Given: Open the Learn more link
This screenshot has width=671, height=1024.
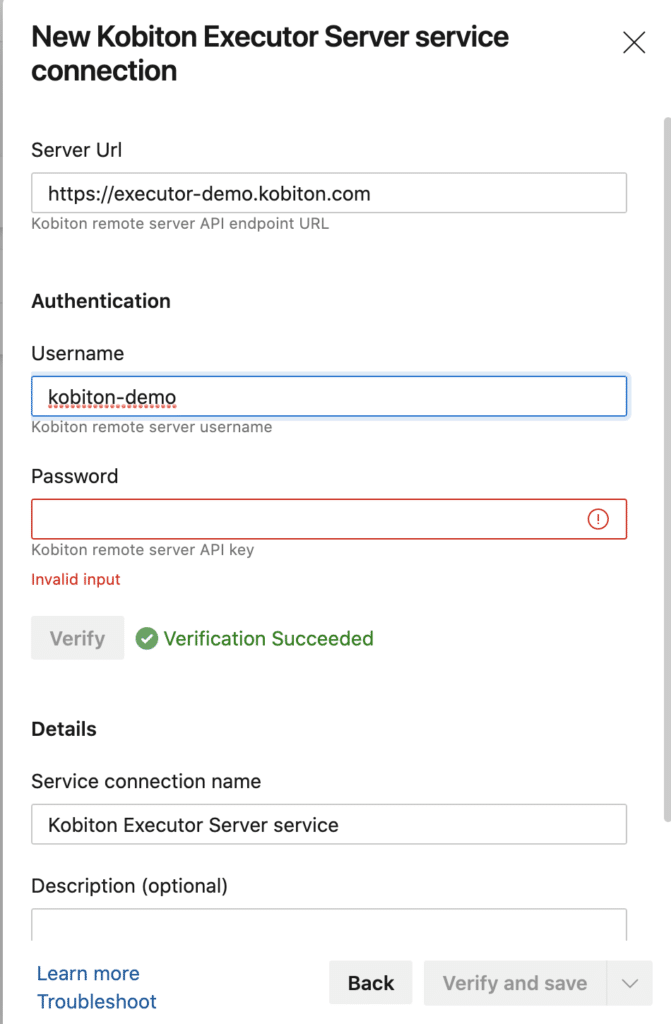Looking at the screenshot, I should click(x=87, y=972).
